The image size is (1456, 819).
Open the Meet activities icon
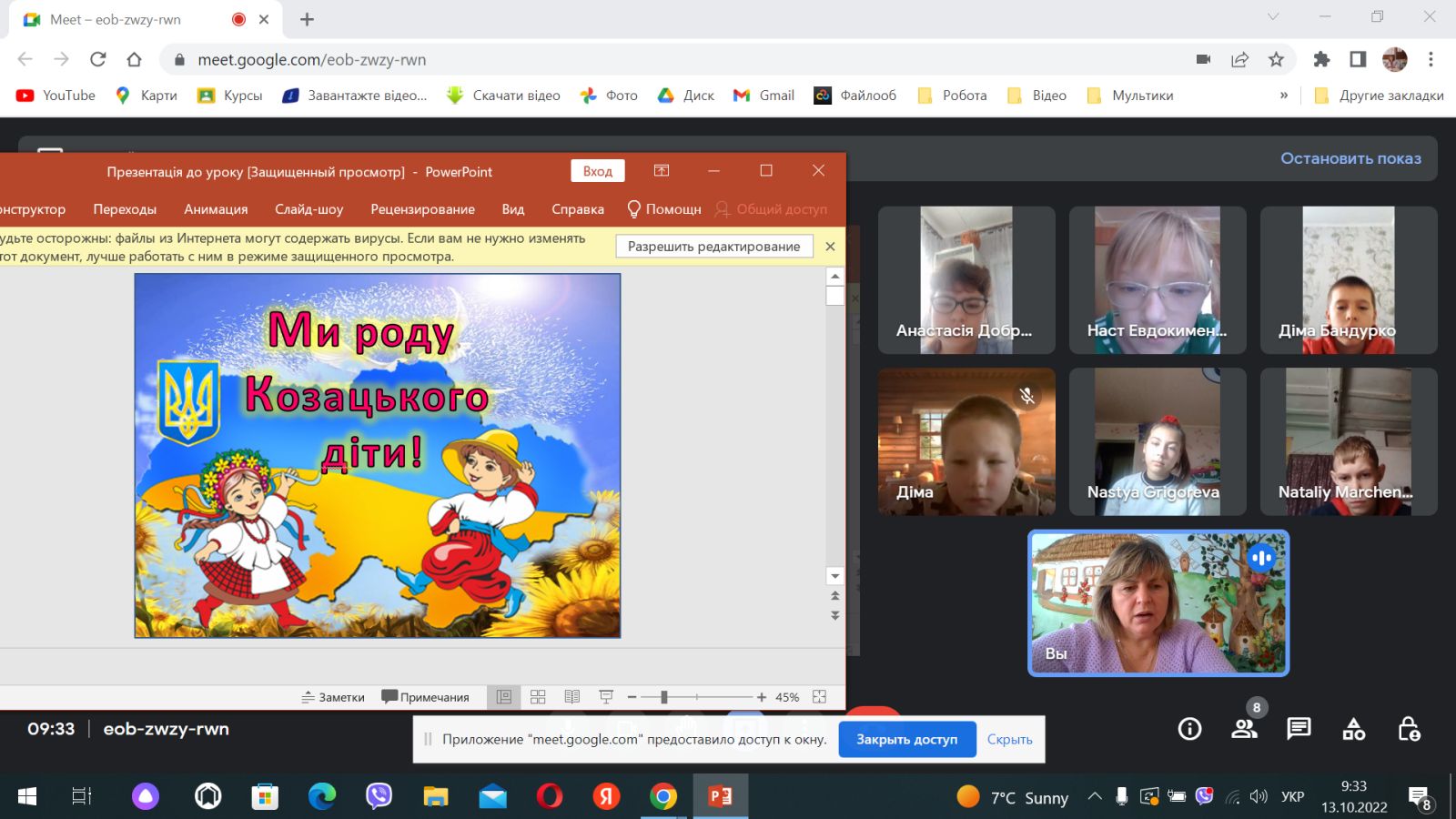(1354, 729)
